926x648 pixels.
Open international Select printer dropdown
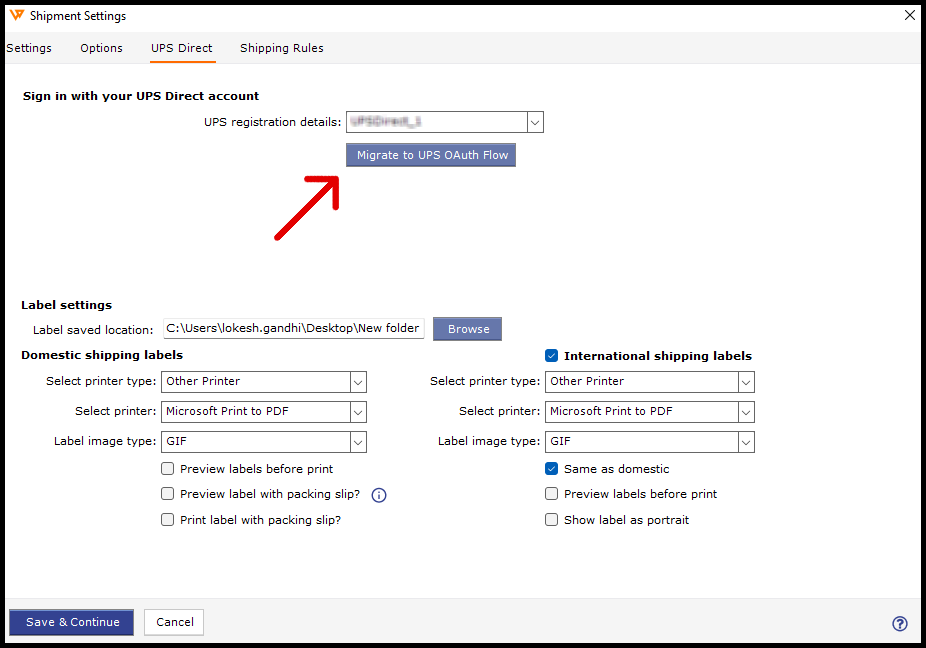tap(745, 412)
